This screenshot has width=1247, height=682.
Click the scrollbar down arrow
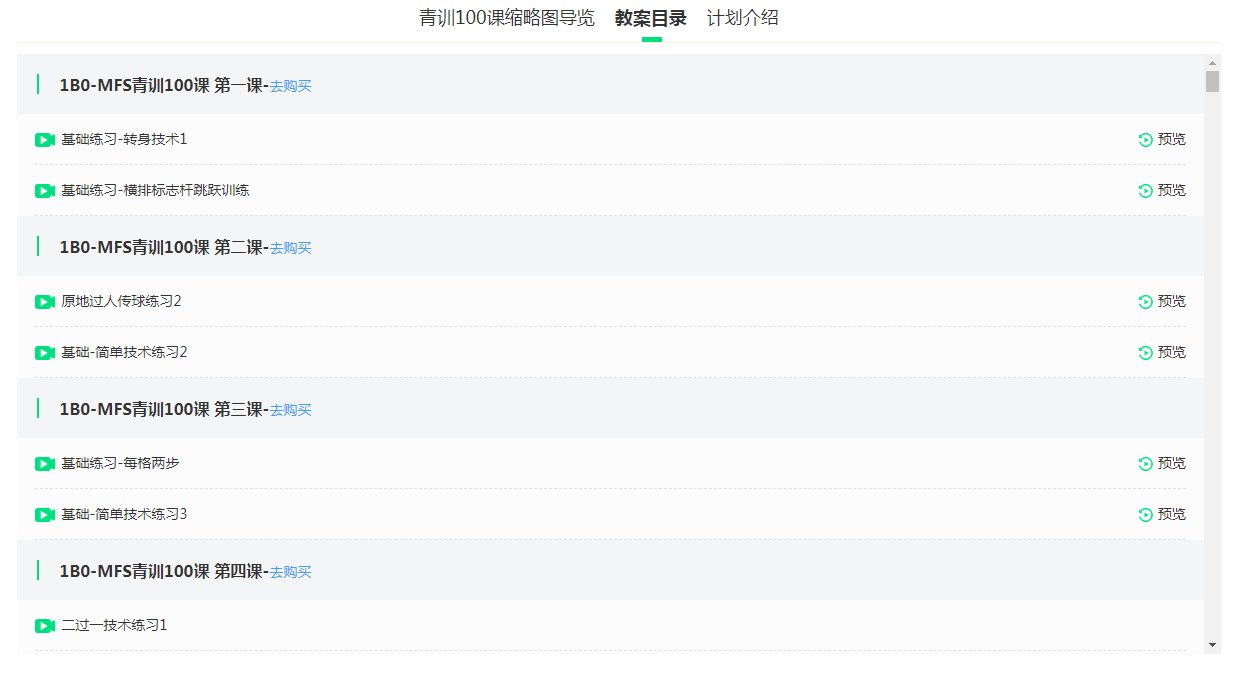pyautogui.click(x=1212, y=645)
